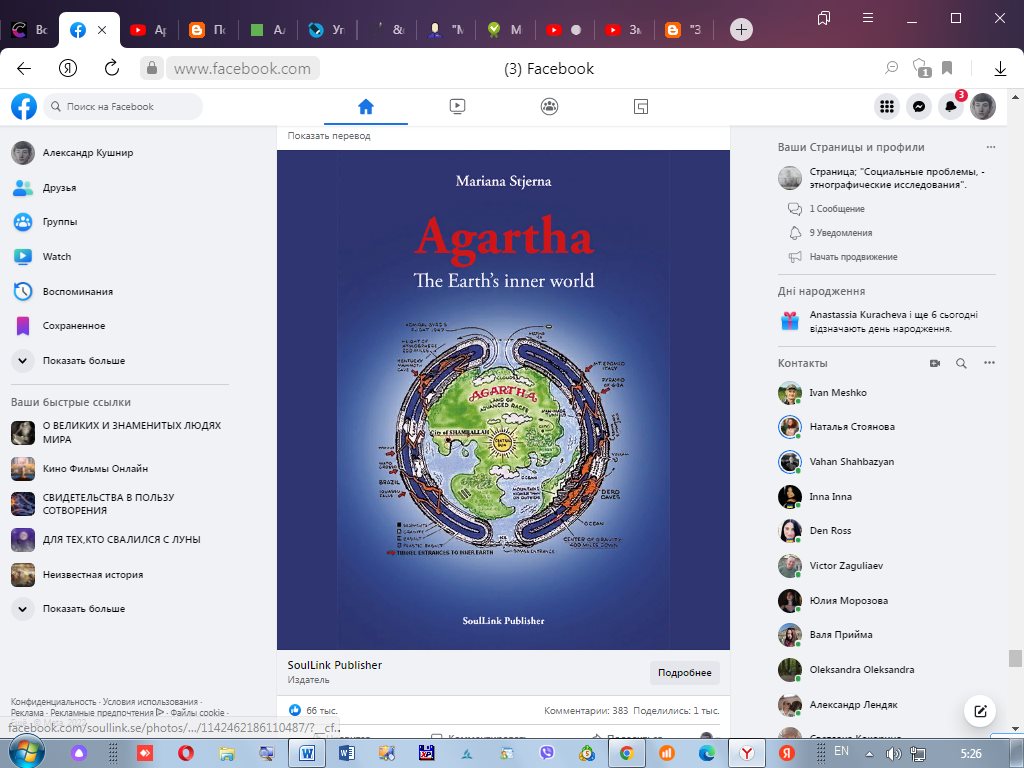Viewport: 1024px width, 768px height.
Task: Click Показать перевод above the post image
Action: (328, 136)
